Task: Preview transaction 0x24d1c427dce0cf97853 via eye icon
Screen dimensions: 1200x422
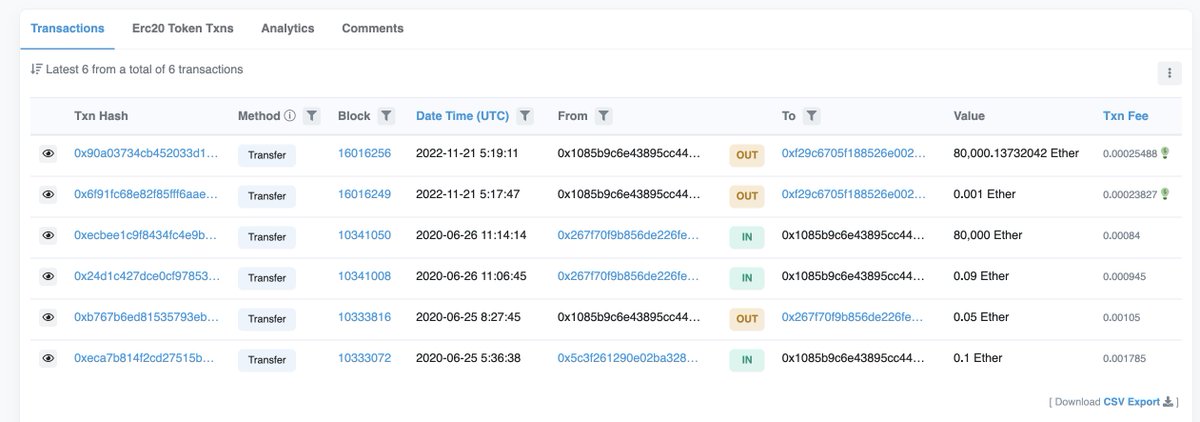Action: pos(47,276)
